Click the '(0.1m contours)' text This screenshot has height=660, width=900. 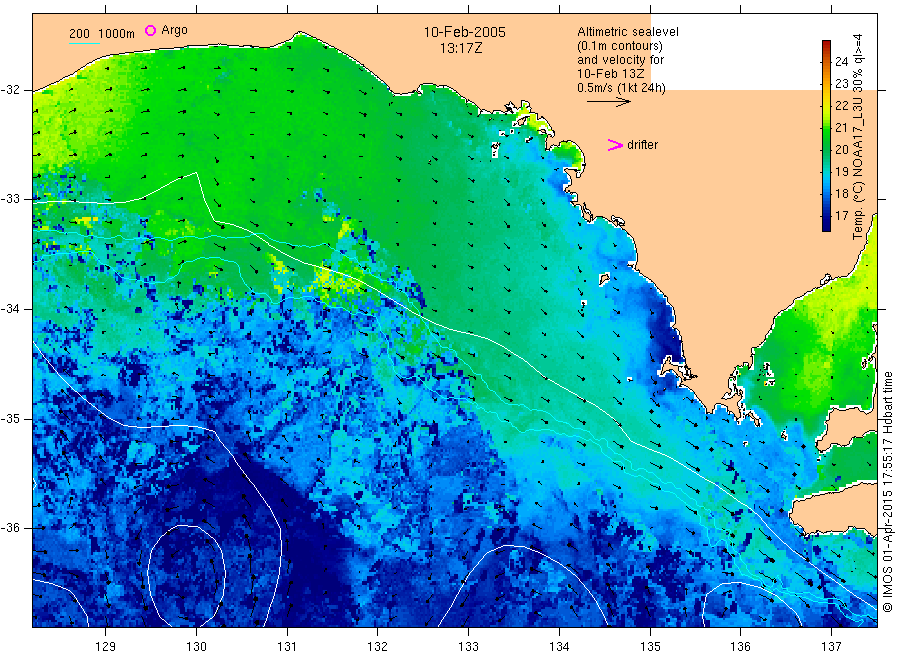(619, 46)
